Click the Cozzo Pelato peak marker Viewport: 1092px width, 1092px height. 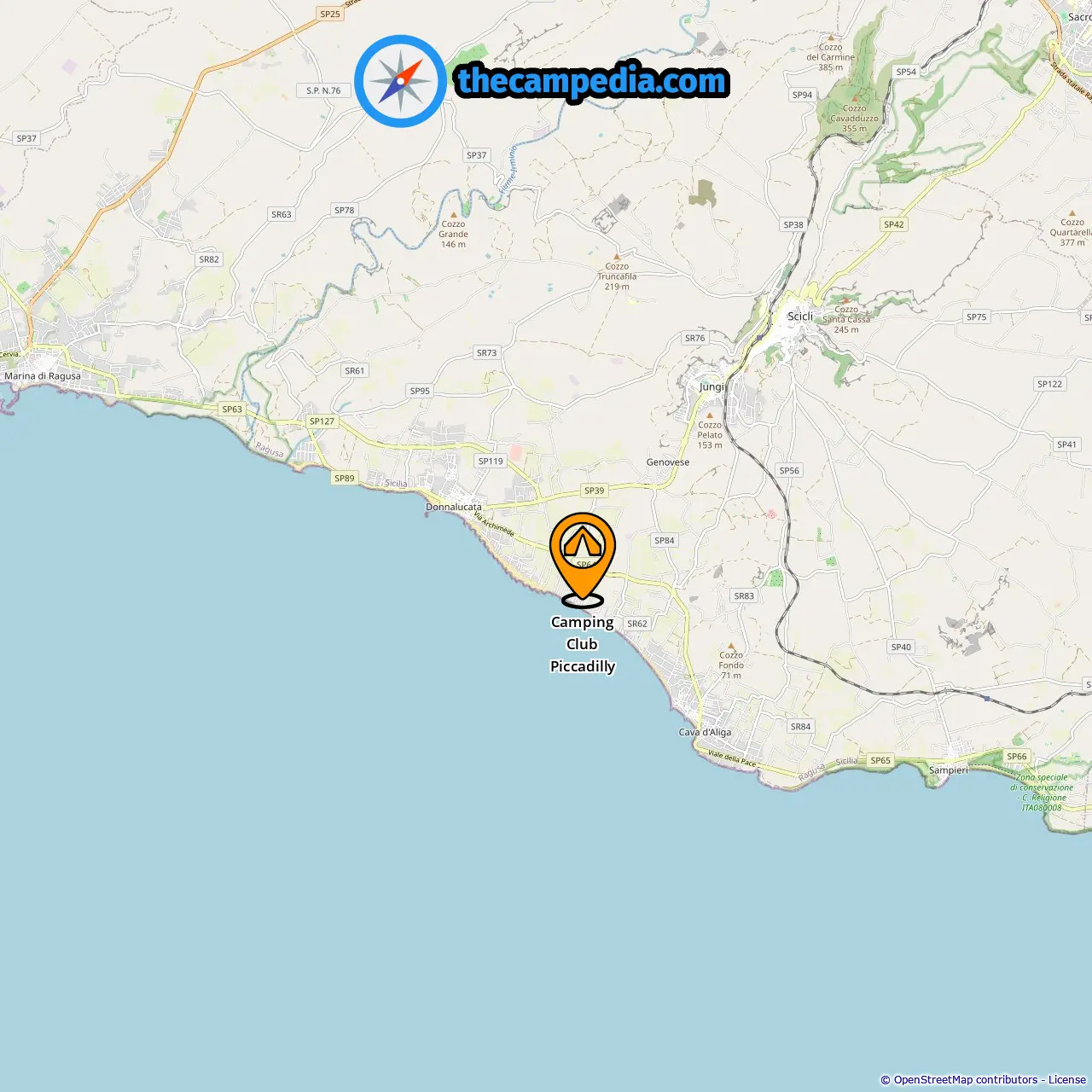[x=709, y=415]
